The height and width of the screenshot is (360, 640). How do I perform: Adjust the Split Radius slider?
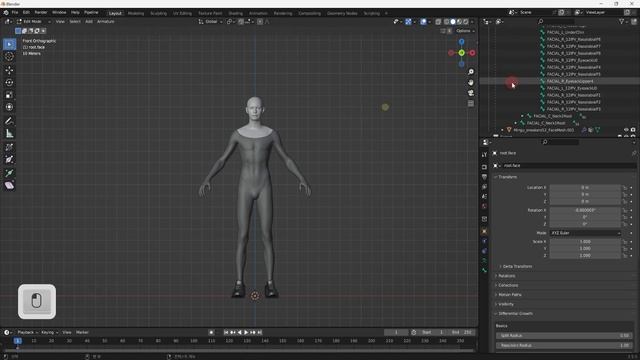pyautogui.click(x=564, y=336)
